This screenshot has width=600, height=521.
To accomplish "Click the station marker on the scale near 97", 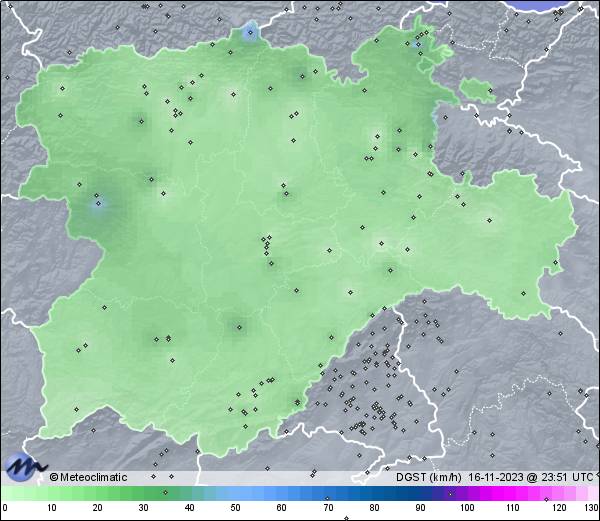I will (x=450, y=494).
